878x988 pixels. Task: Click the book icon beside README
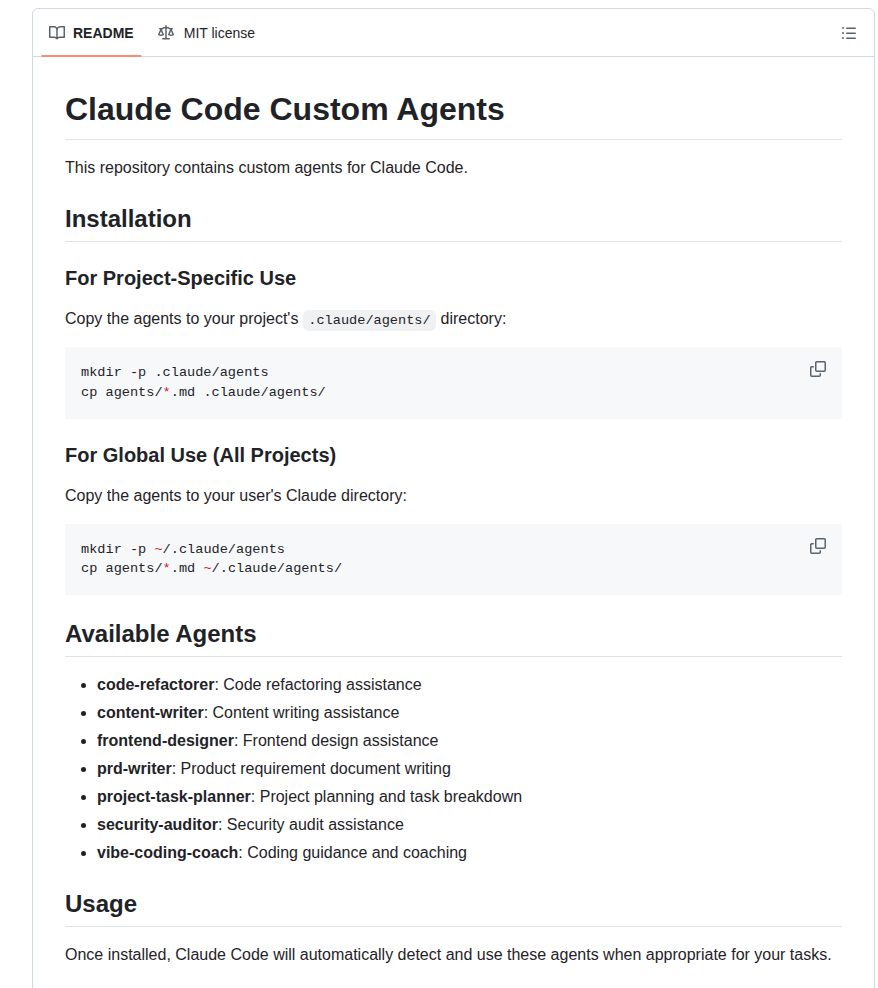coord(56,32)
